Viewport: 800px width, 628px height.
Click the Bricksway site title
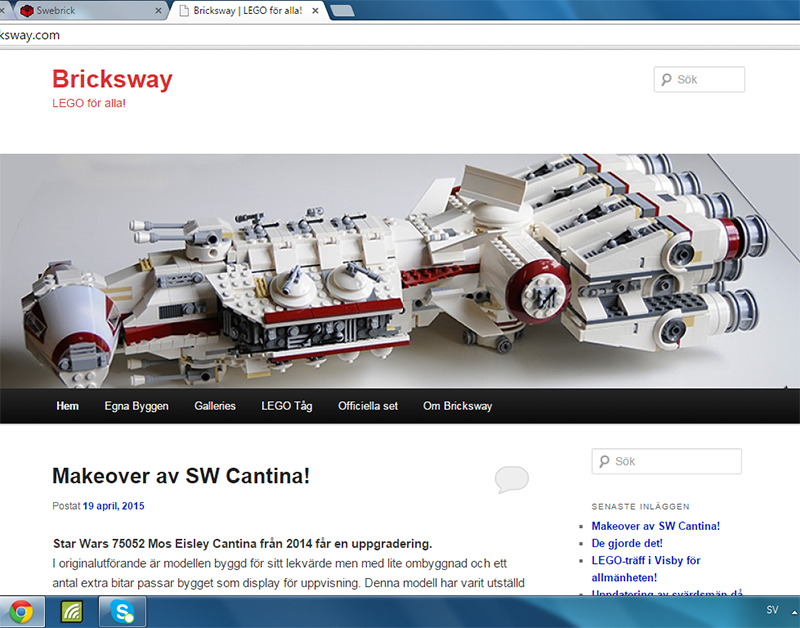coord(112,79)
